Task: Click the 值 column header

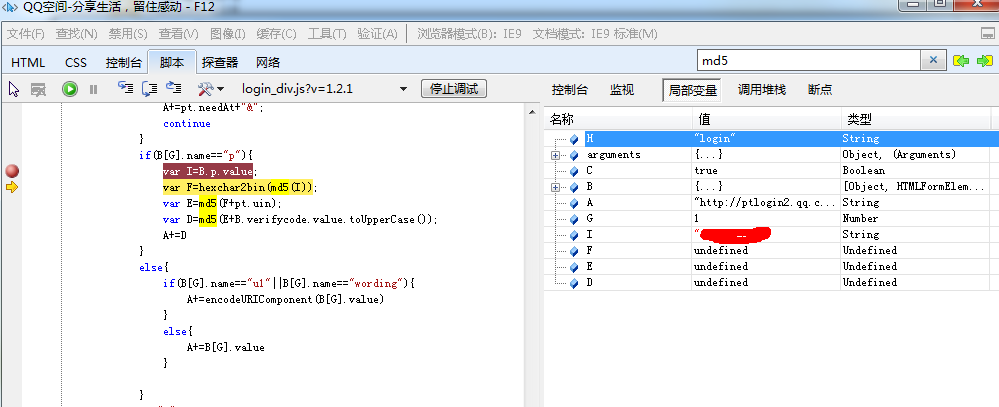Action: coord(766,119)
